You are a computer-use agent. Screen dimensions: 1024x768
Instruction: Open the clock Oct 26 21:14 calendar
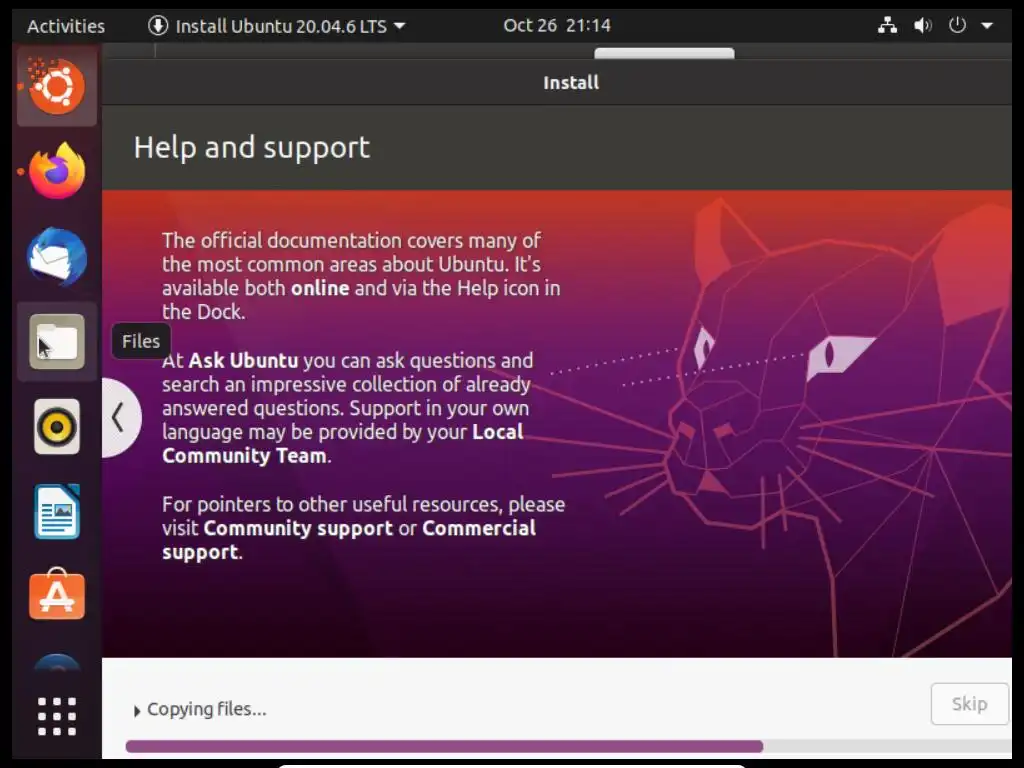click(557, 25)
